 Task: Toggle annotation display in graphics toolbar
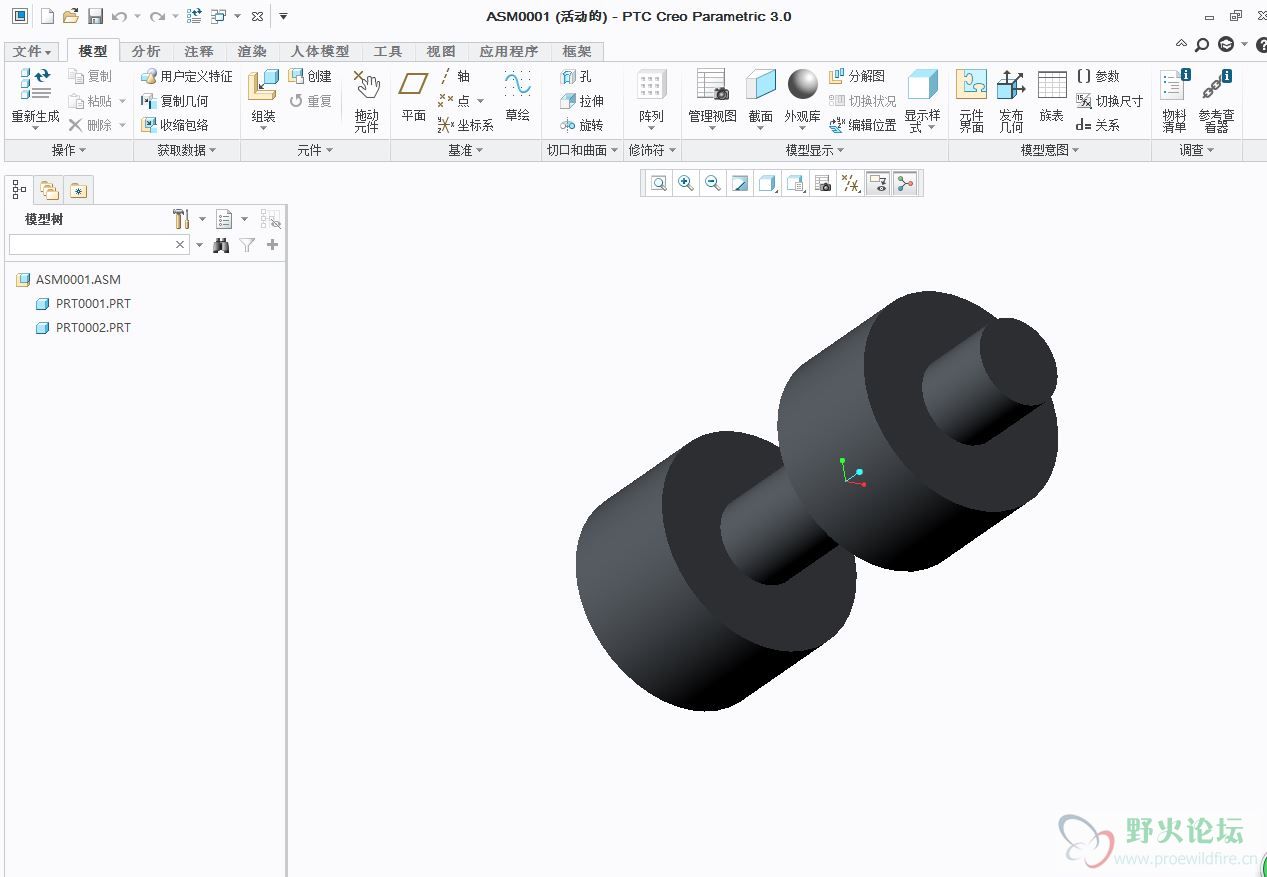coord(878,183)
